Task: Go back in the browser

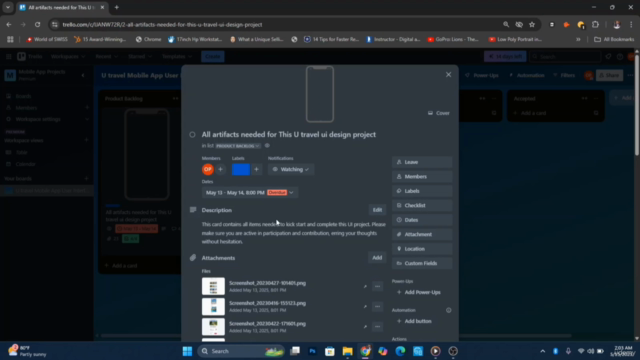Action: [x=9, y=24]
